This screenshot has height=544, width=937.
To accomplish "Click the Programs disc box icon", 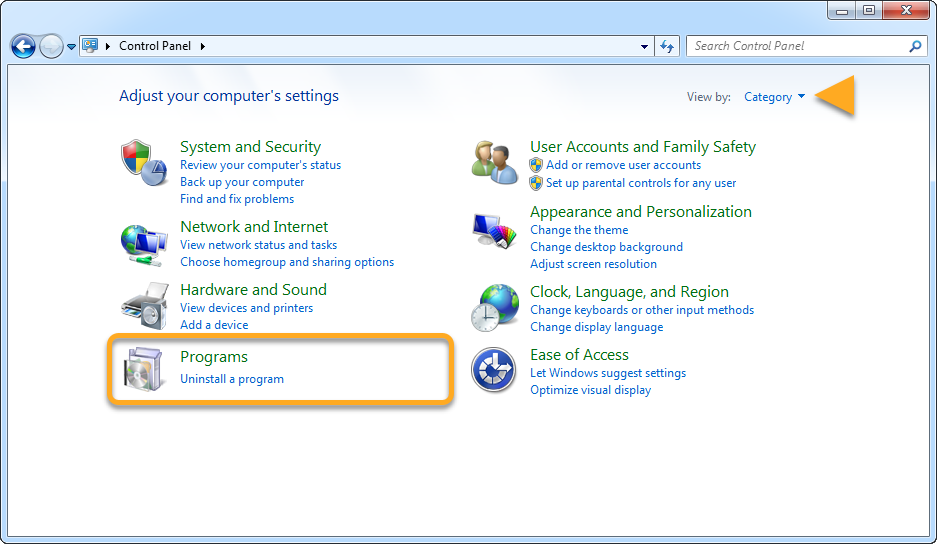I will (143, 367).
